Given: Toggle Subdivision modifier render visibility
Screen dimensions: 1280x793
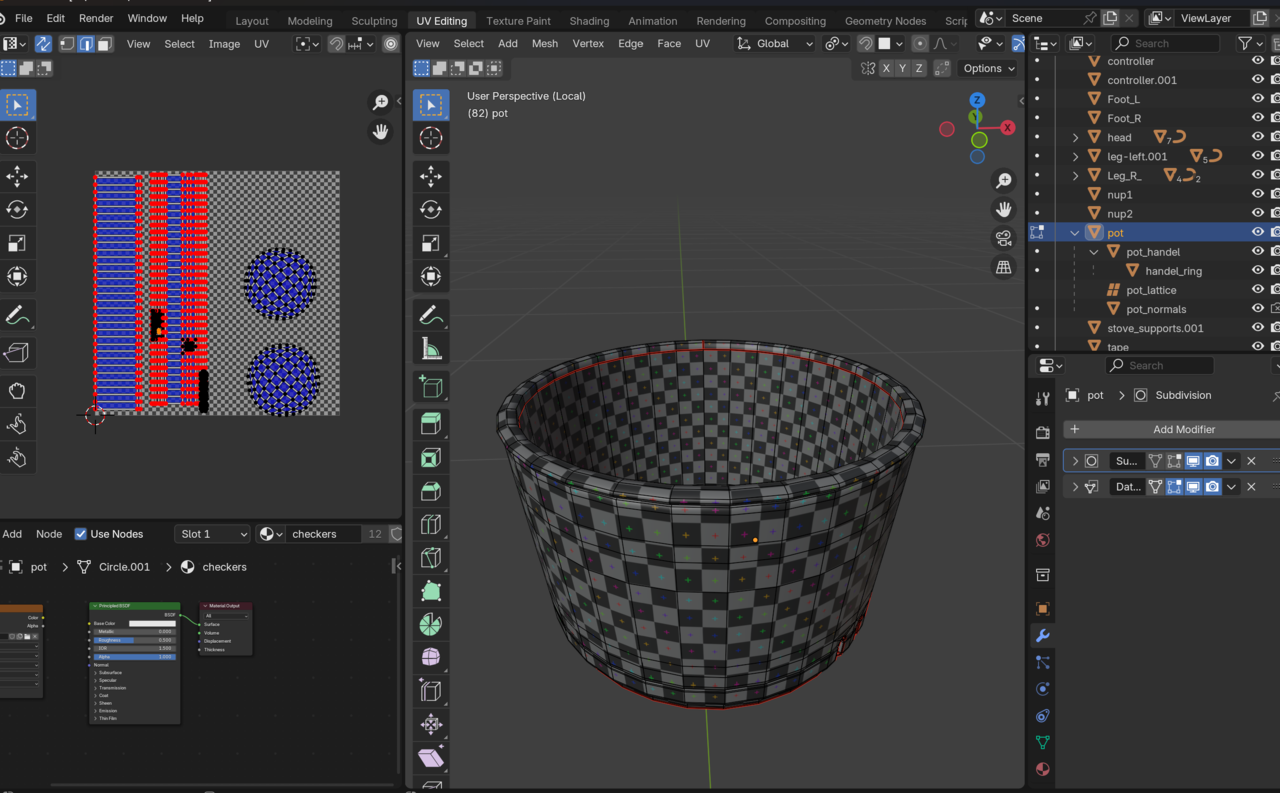Looking at the screenshot, I should (1212, 461).
